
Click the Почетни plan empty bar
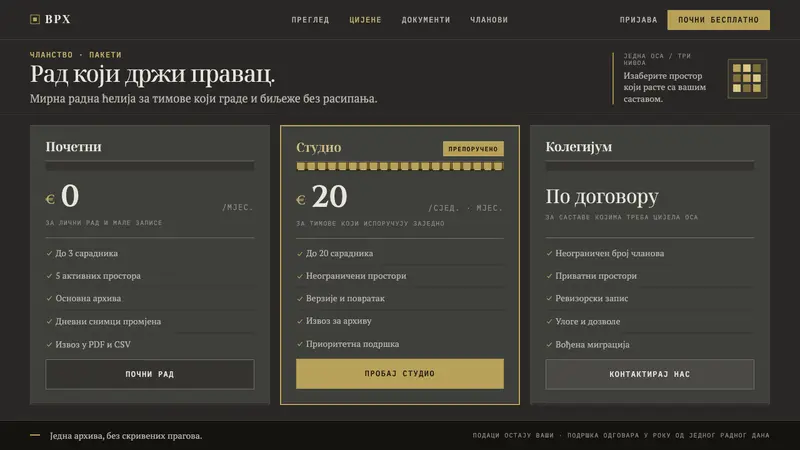150,166
